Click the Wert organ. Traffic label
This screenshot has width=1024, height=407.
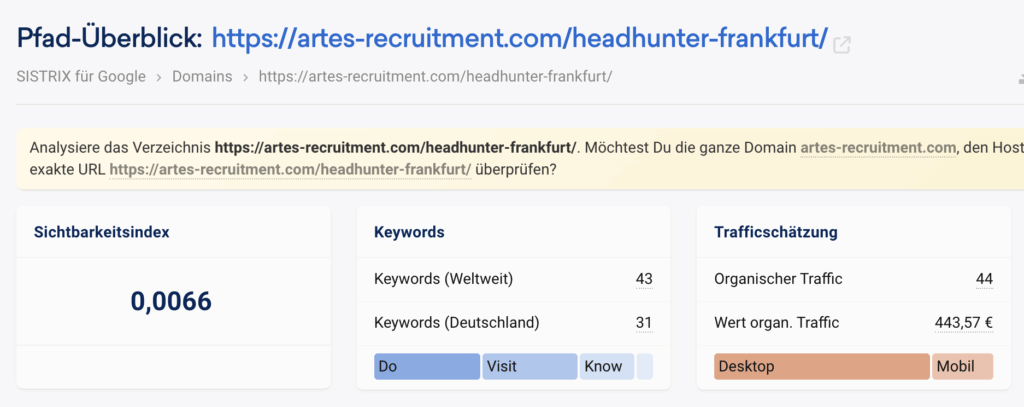776,323
